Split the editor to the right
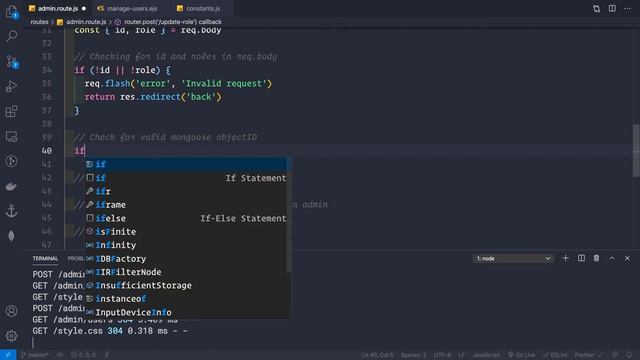Viewport: 640px width, 360px height. point(612,9)
